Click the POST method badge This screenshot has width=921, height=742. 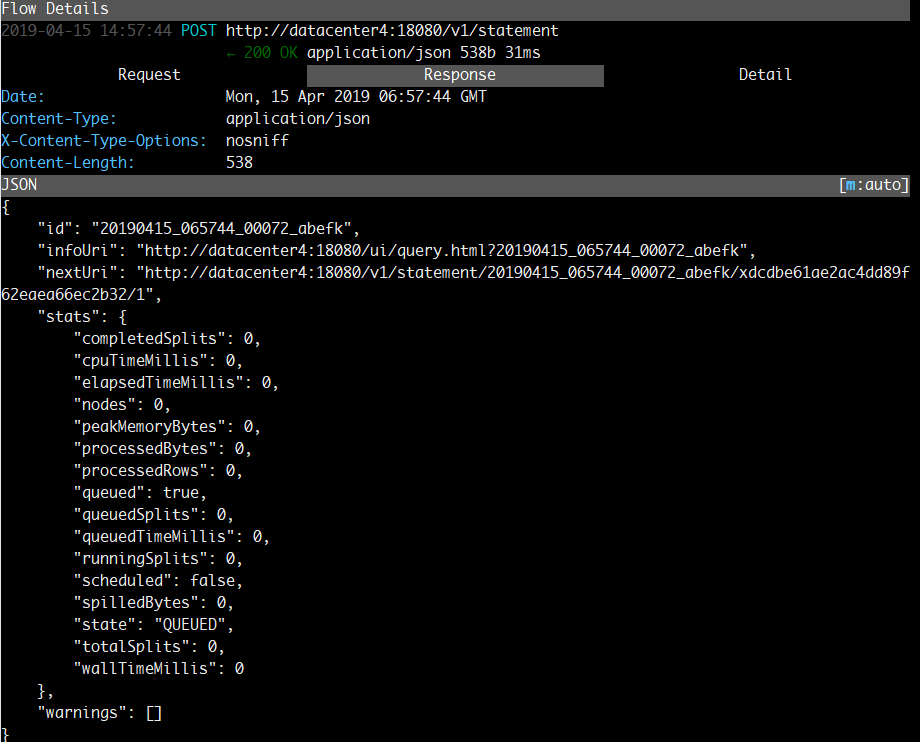pyautogui.click(x=198, y=30)
